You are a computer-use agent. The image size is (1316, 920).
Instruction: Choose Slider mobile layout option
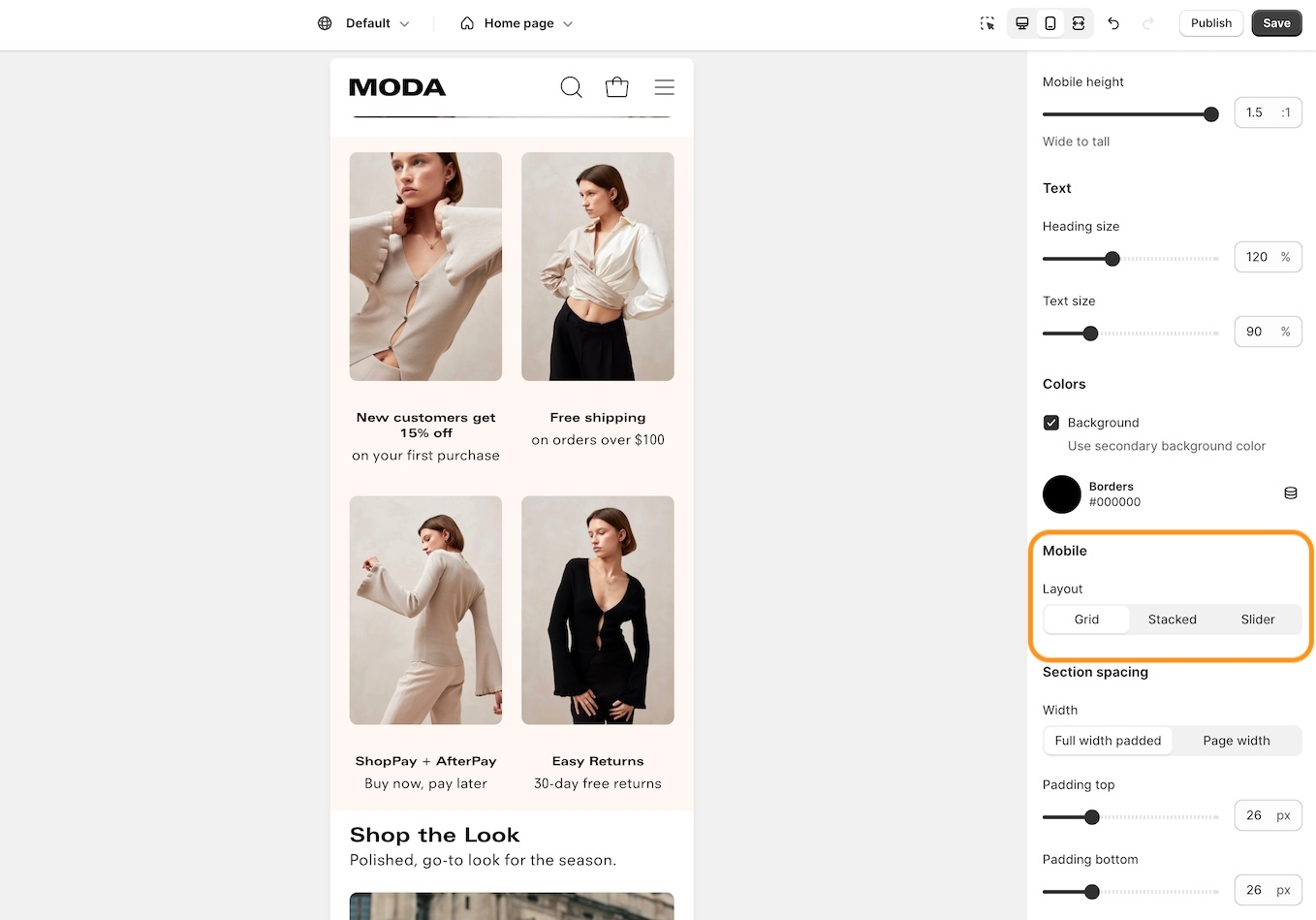(x=1257, y=619)
